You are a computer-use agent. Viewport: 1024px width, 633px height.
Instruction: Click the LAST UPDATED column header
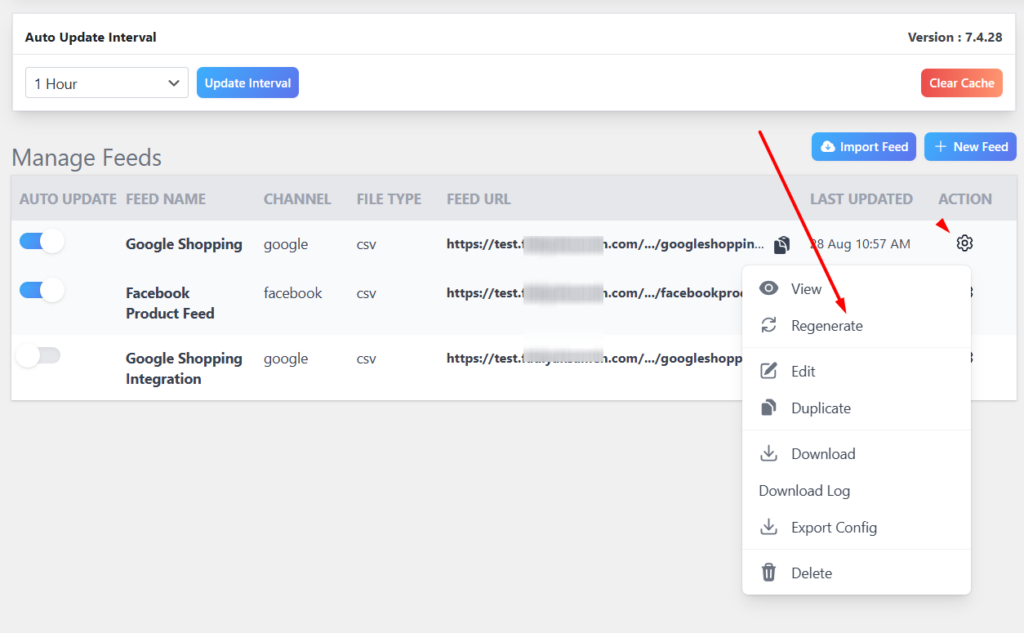click(x=861, y=198)
